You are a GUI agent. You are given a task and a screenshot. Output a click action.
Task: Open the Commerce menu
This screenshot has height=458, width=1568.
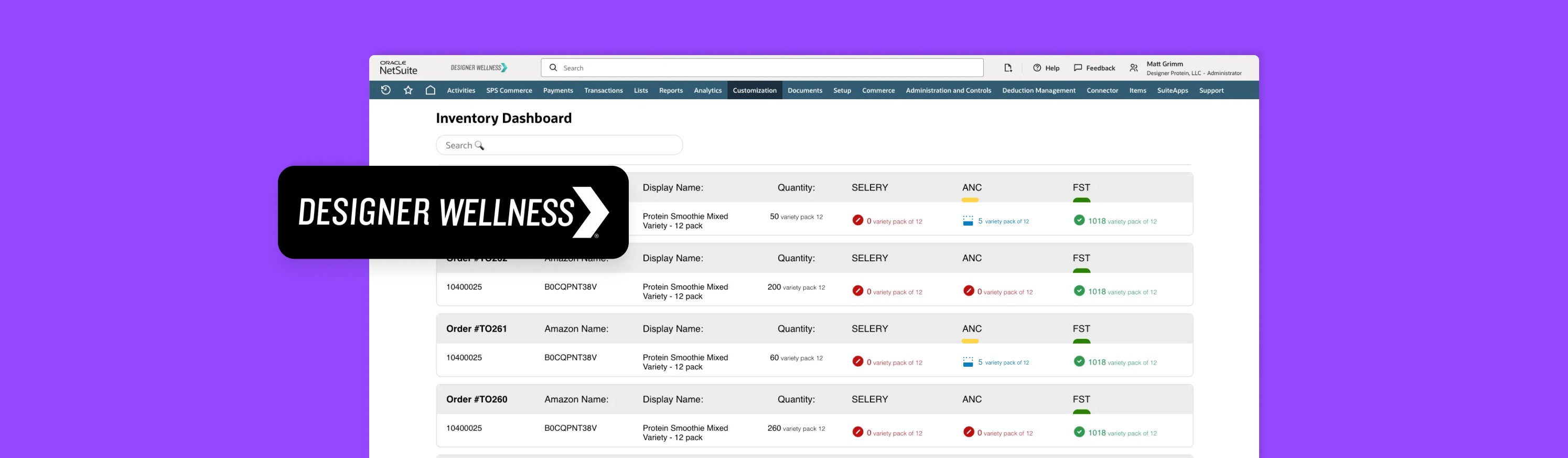(x=878, y=90)
